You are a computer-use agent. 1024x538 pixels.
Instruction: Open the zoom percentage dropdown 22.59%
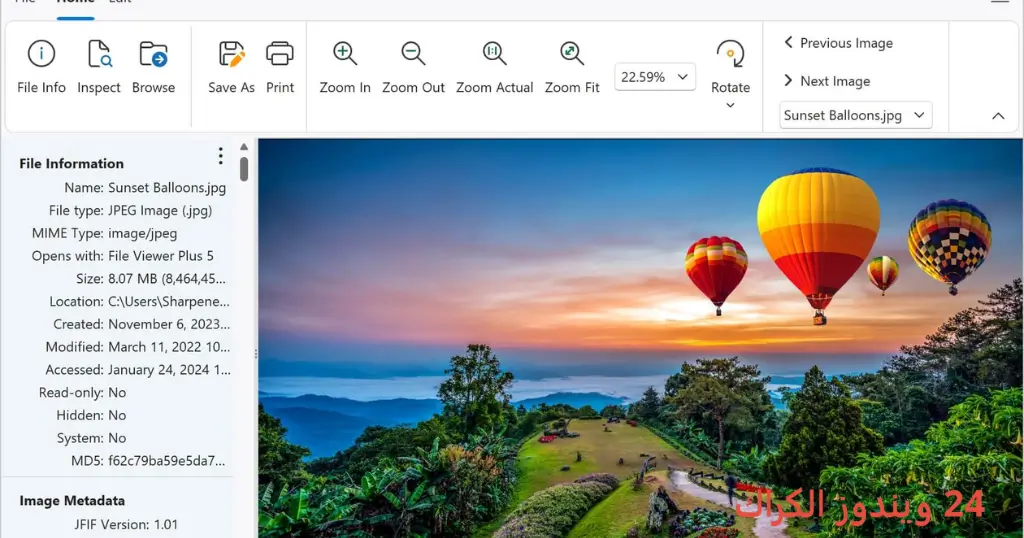coord(655,77)
